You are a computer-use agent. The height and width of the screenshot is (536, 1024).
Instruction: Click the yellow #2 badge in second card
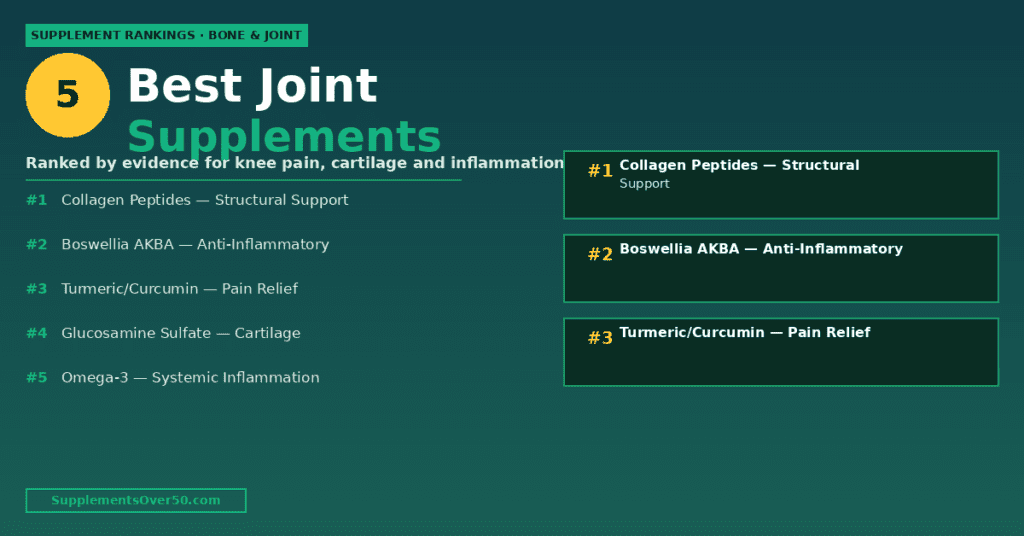tap(600, 254)
